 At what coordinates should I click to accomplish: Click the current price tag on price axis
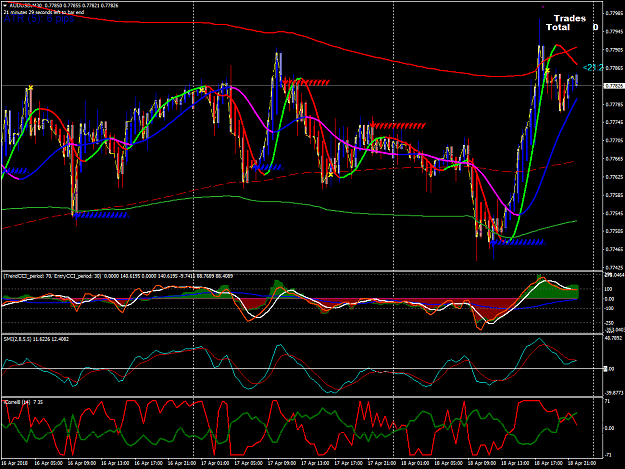[x=613, y=86]
